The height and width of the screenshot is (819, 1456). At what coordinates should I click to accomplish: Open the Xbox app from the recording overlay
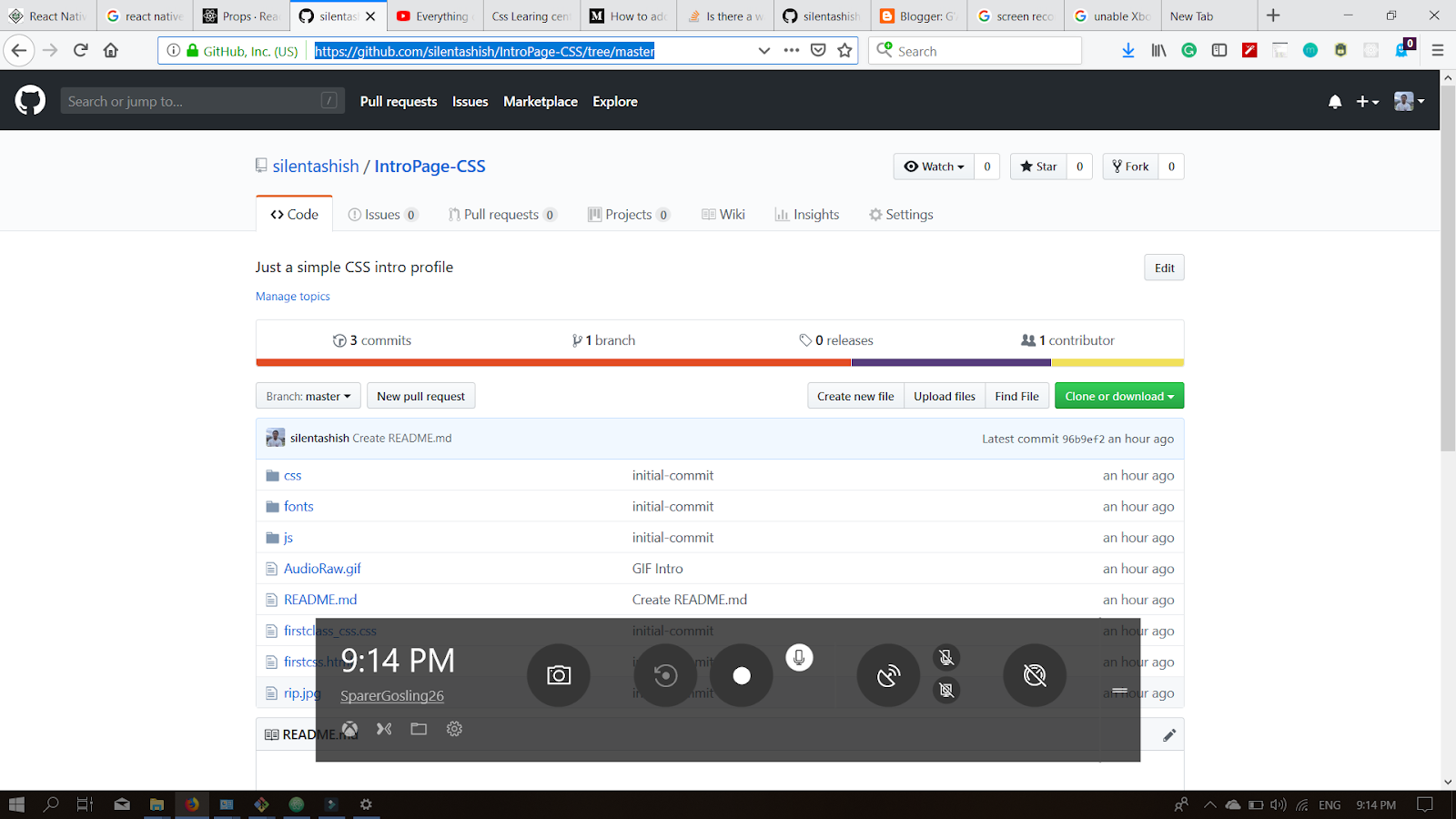pos(350,729)
